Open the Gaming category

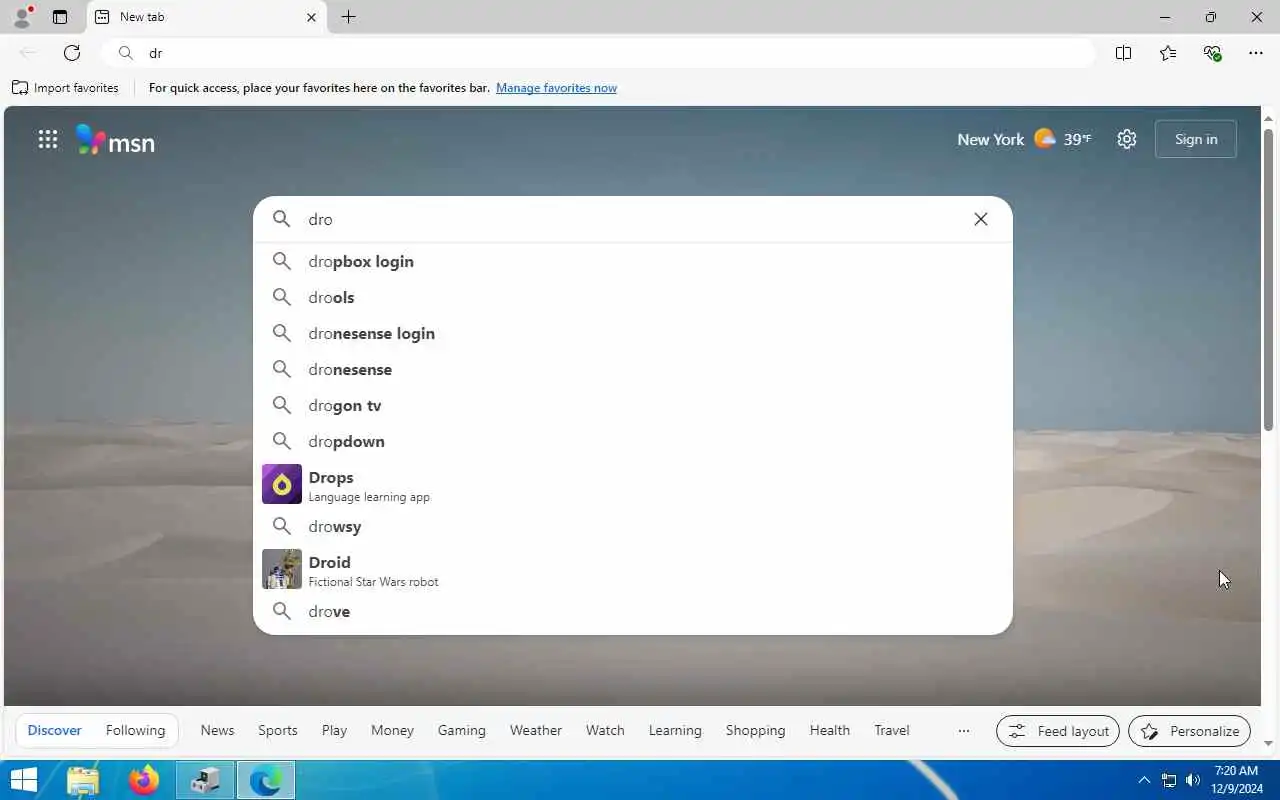pos(461,730)
